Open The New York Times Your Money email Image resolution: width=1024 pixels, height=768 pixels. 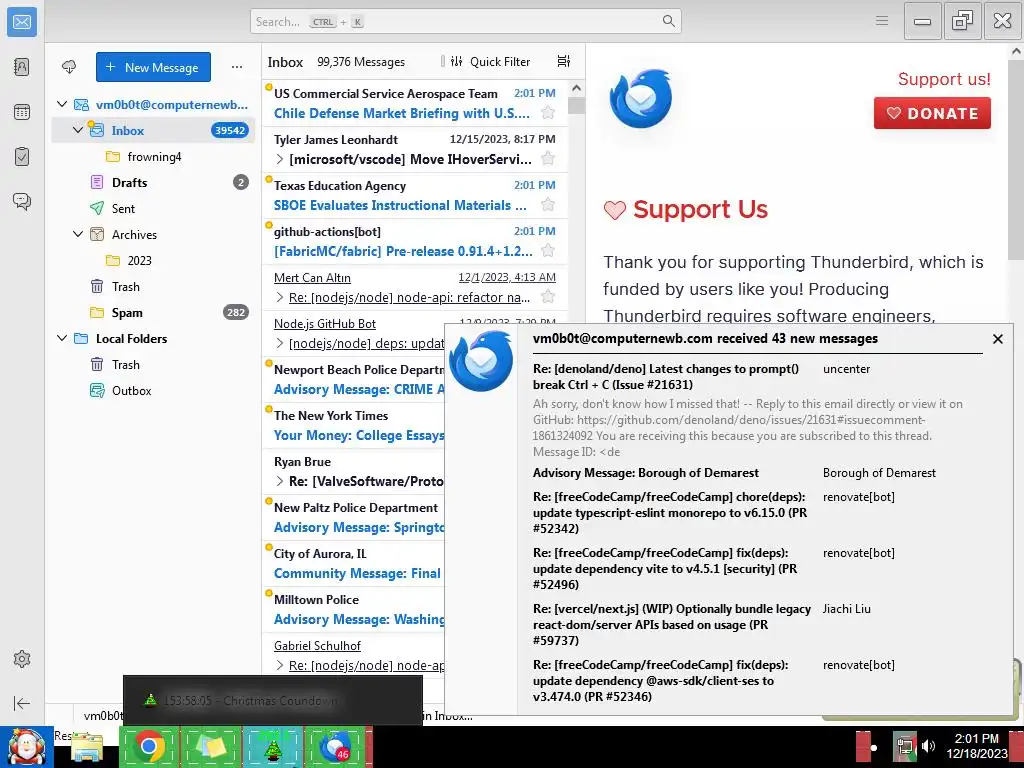pos(353,426)
